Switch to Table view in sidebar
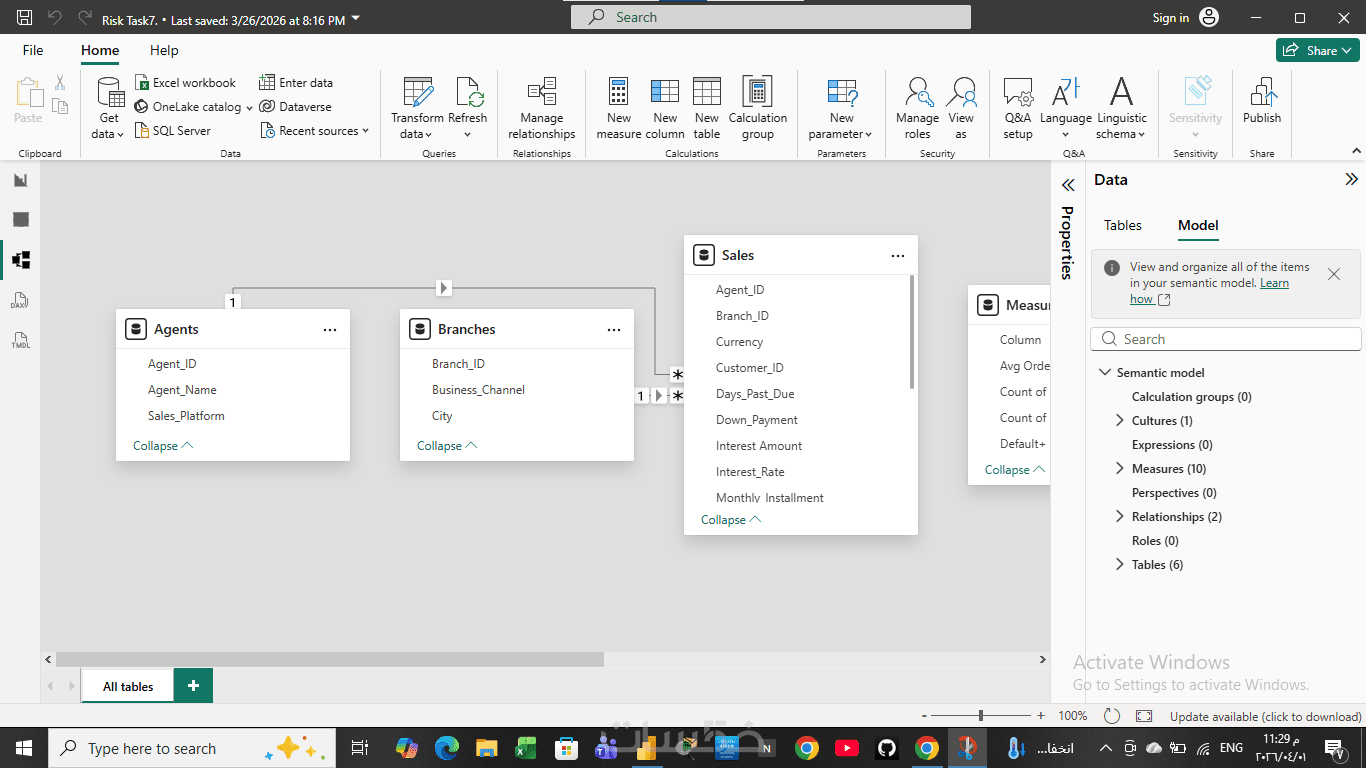The image size is (1366, 768). (21, 220)
